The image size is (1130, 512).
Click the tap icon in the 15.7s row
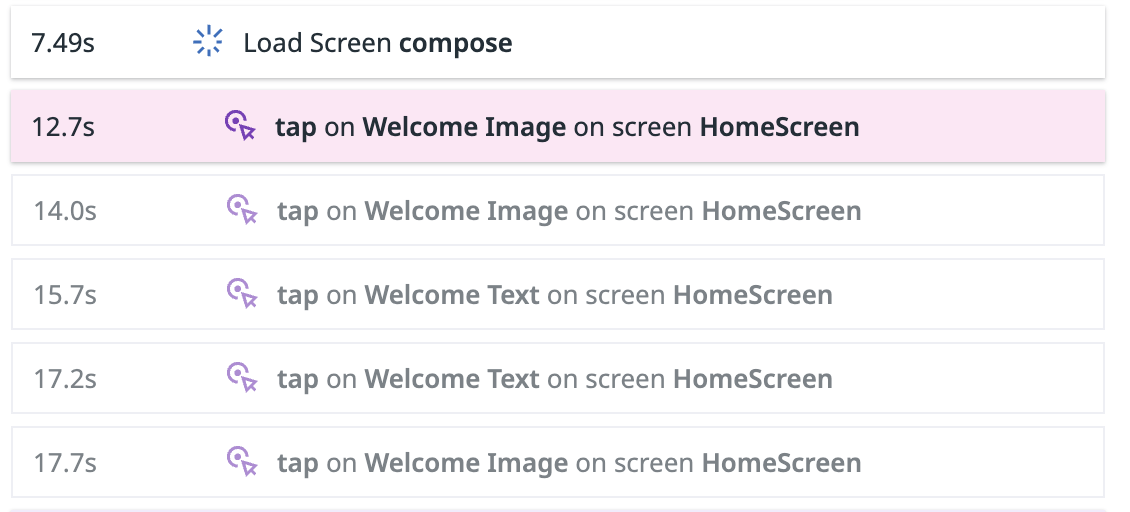click(x=242, y=294)
